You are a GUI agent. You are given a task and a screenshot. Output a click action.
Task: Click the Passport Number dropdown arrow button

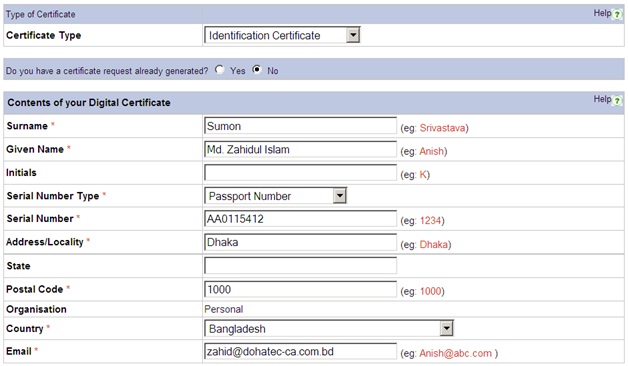point(339,196)
